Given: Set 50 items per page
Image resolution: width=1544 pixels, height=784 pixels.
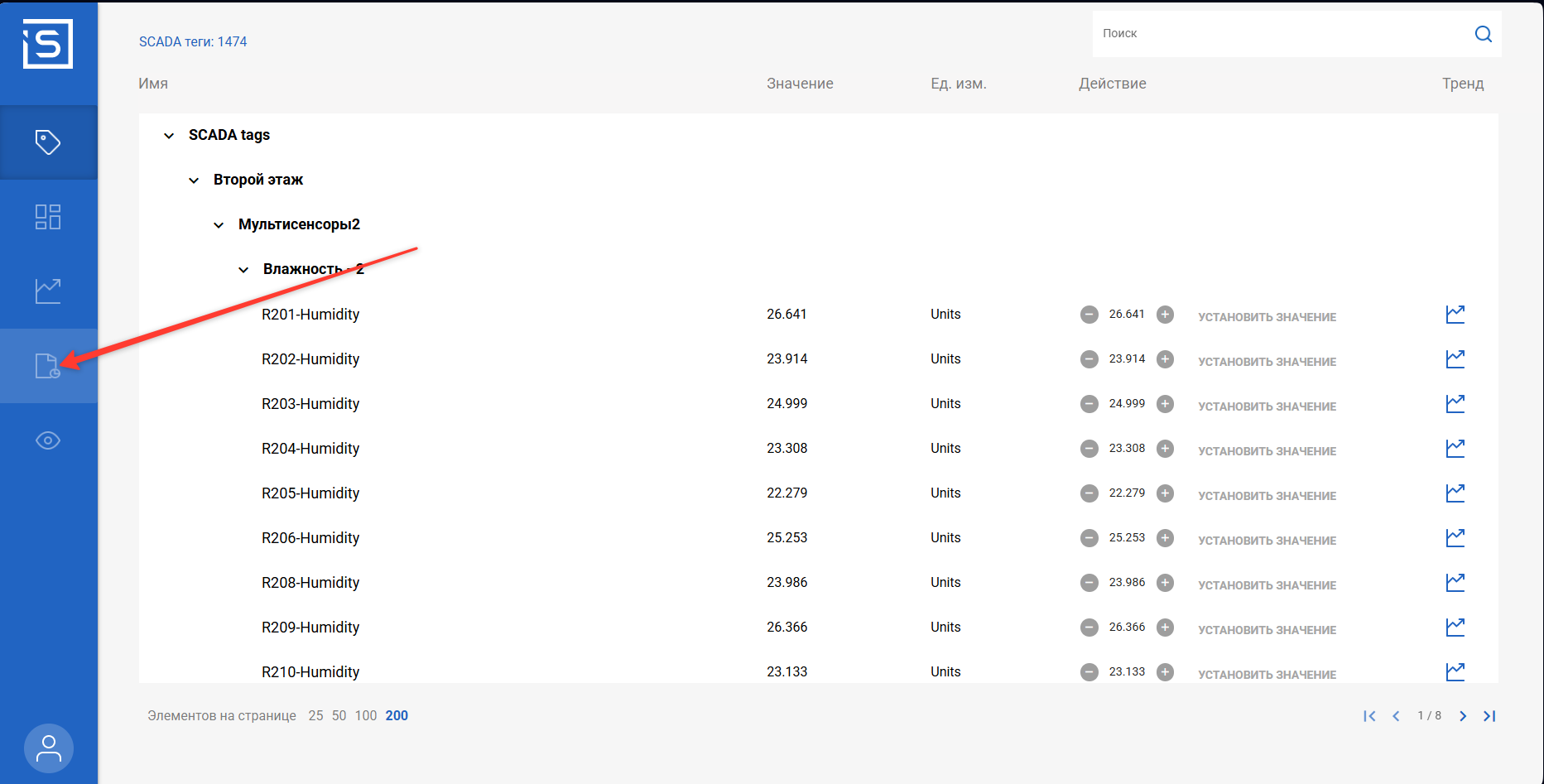Looking at the screenshot, I should point(339,716).
